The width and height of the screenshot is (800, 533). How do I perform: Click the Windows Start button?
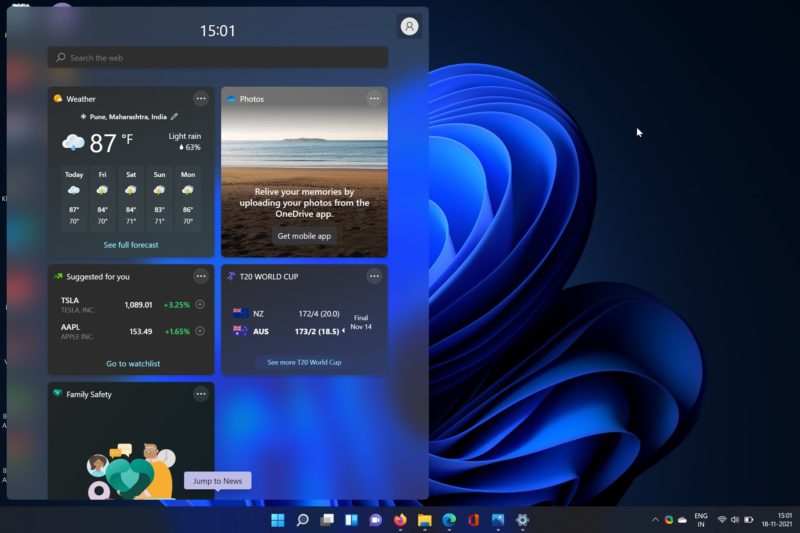click(278, 520)
